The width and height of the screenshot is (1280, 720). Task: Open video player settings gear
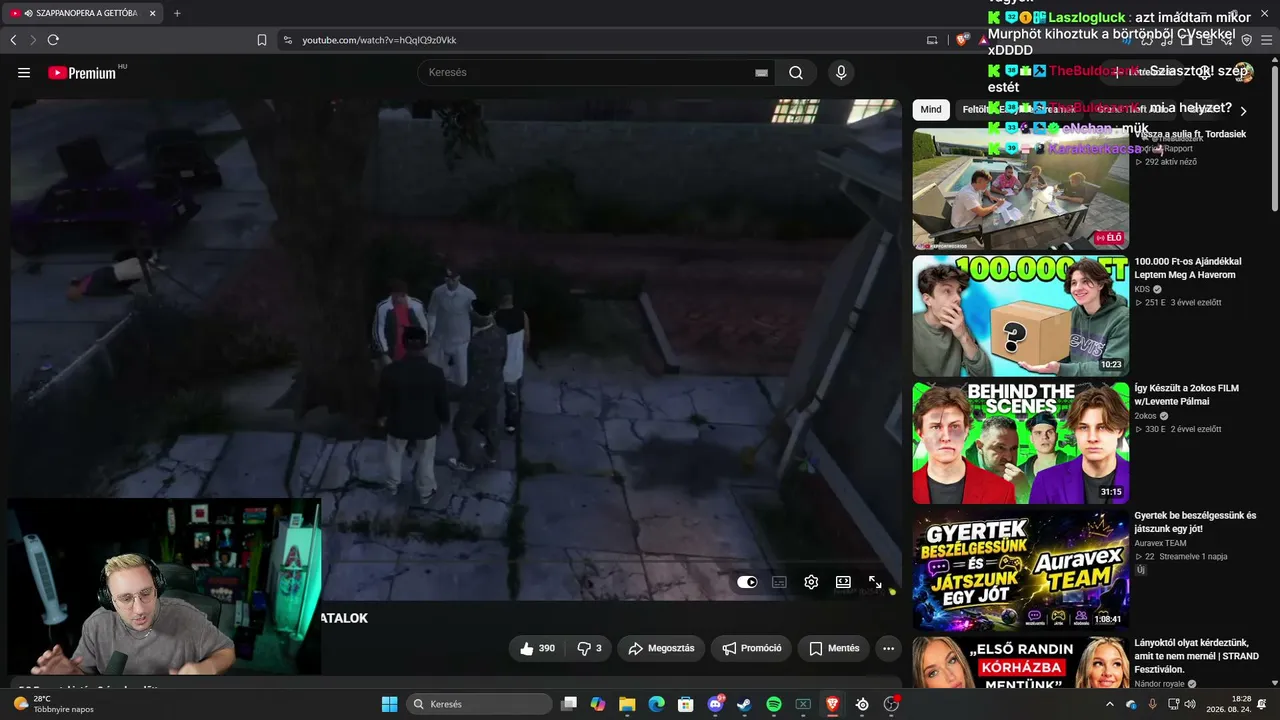point(811,582)
